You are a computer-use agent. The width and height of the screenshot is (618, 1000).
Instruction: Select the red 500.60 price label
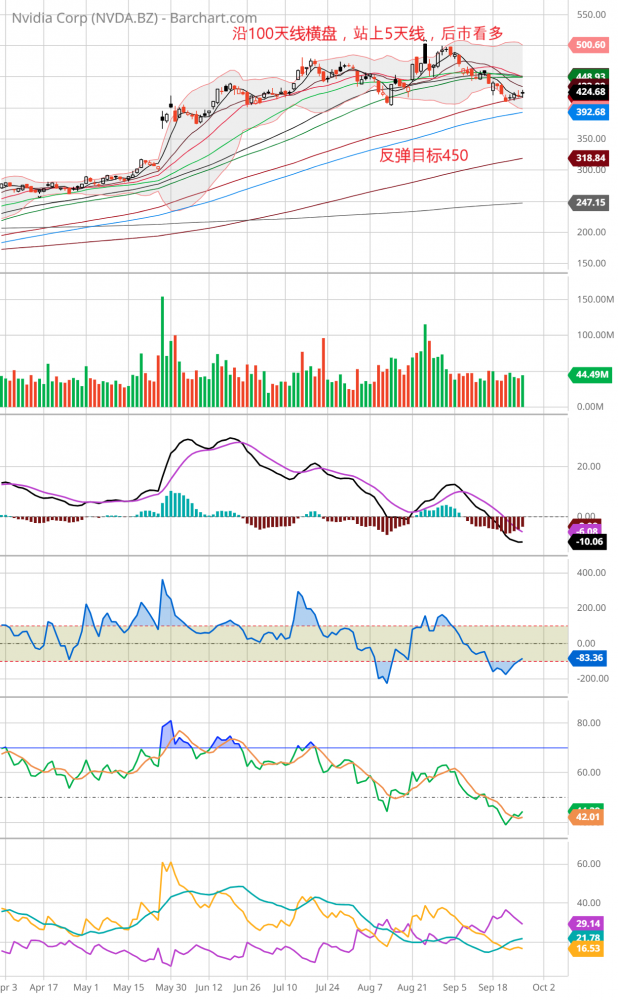(x=592, y=45)
